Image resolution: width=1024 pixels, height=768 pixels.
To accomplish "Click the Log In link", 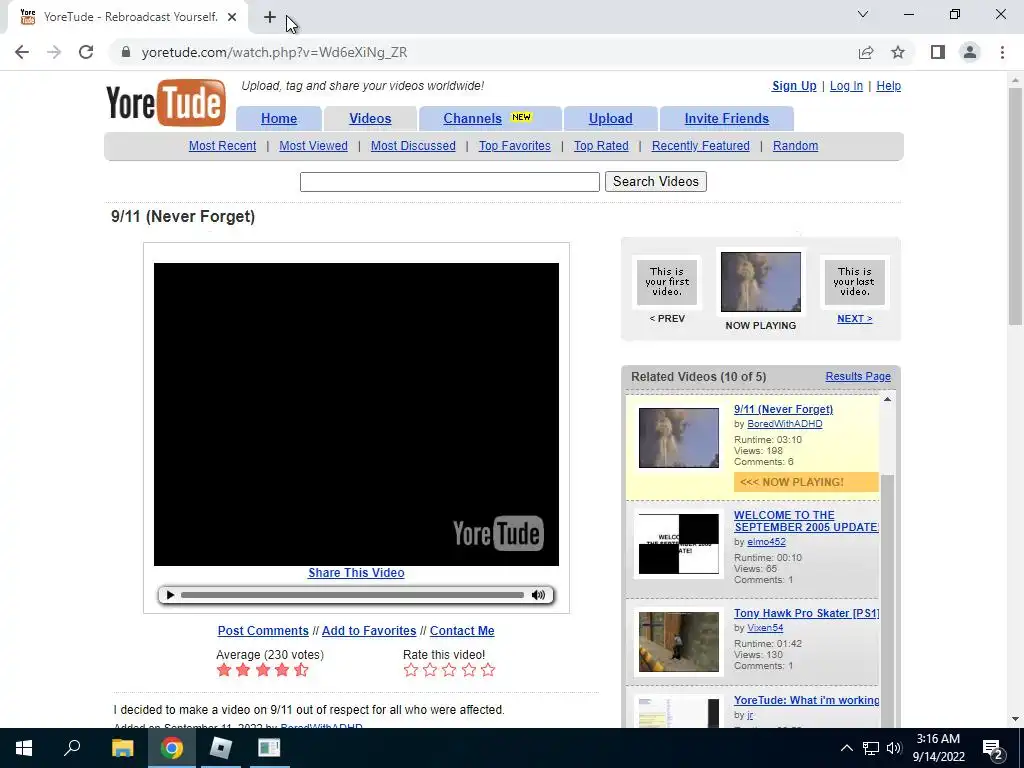I will [x=846, y=86].
